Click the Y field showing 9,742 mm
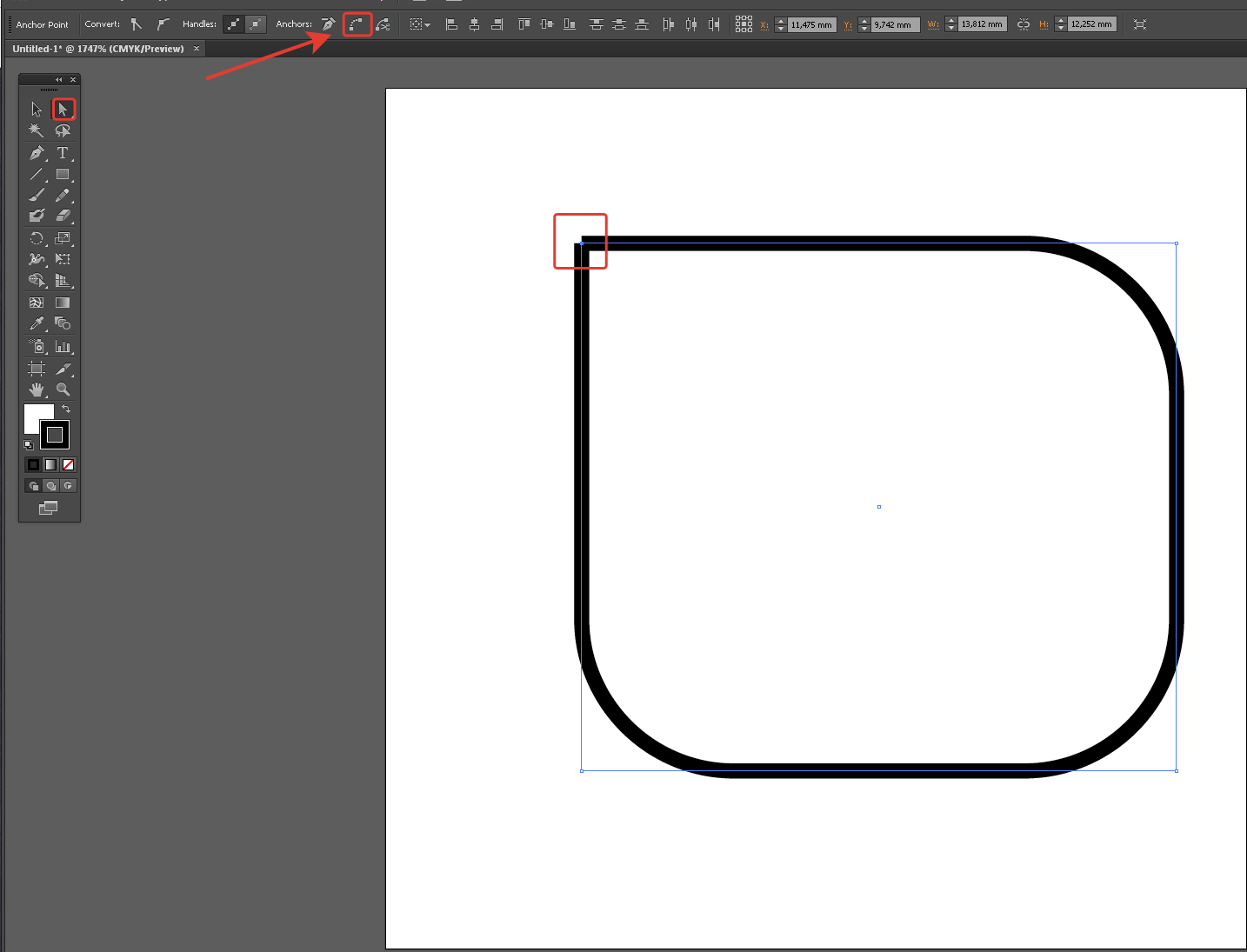Image resolution: width=1247 pixels, height=952 pixels. [896, 24]
